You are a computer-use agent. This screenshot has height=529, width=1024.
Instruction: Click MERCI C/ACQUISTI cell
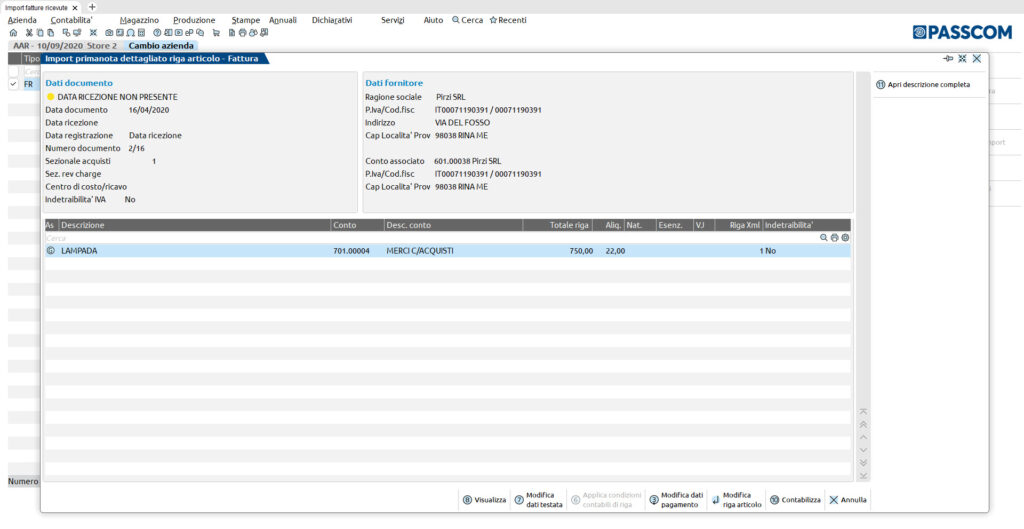click(x=420, y=251)
